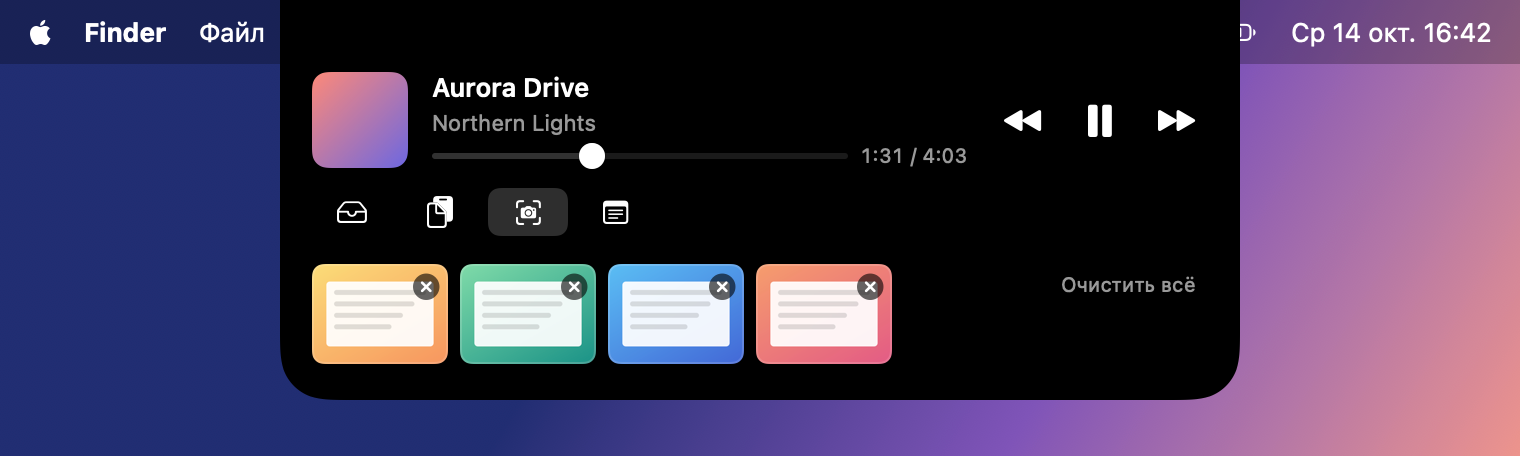This screenshot has width=1520, height=456.
Task: Open the notes window tab icon
Action: click(x=616, y=212)
